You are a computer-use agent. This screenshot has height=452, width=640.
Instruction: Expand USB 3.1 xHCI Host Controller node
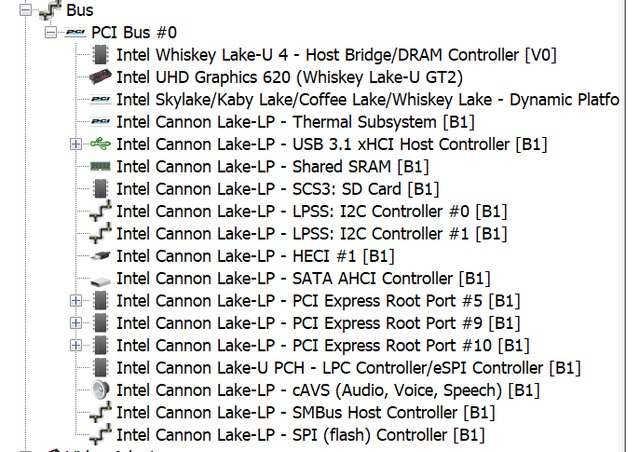point(76,144)
